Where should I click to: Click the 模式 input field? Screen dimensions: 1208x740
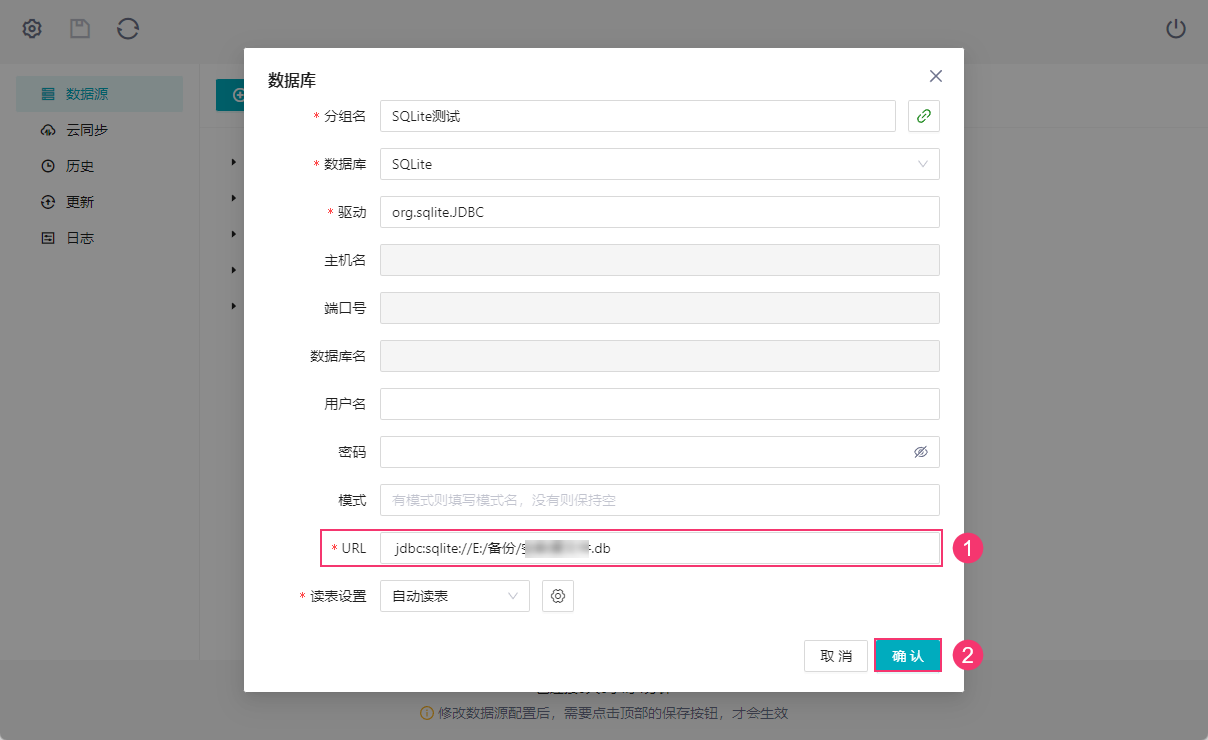[x=660, y=500]
